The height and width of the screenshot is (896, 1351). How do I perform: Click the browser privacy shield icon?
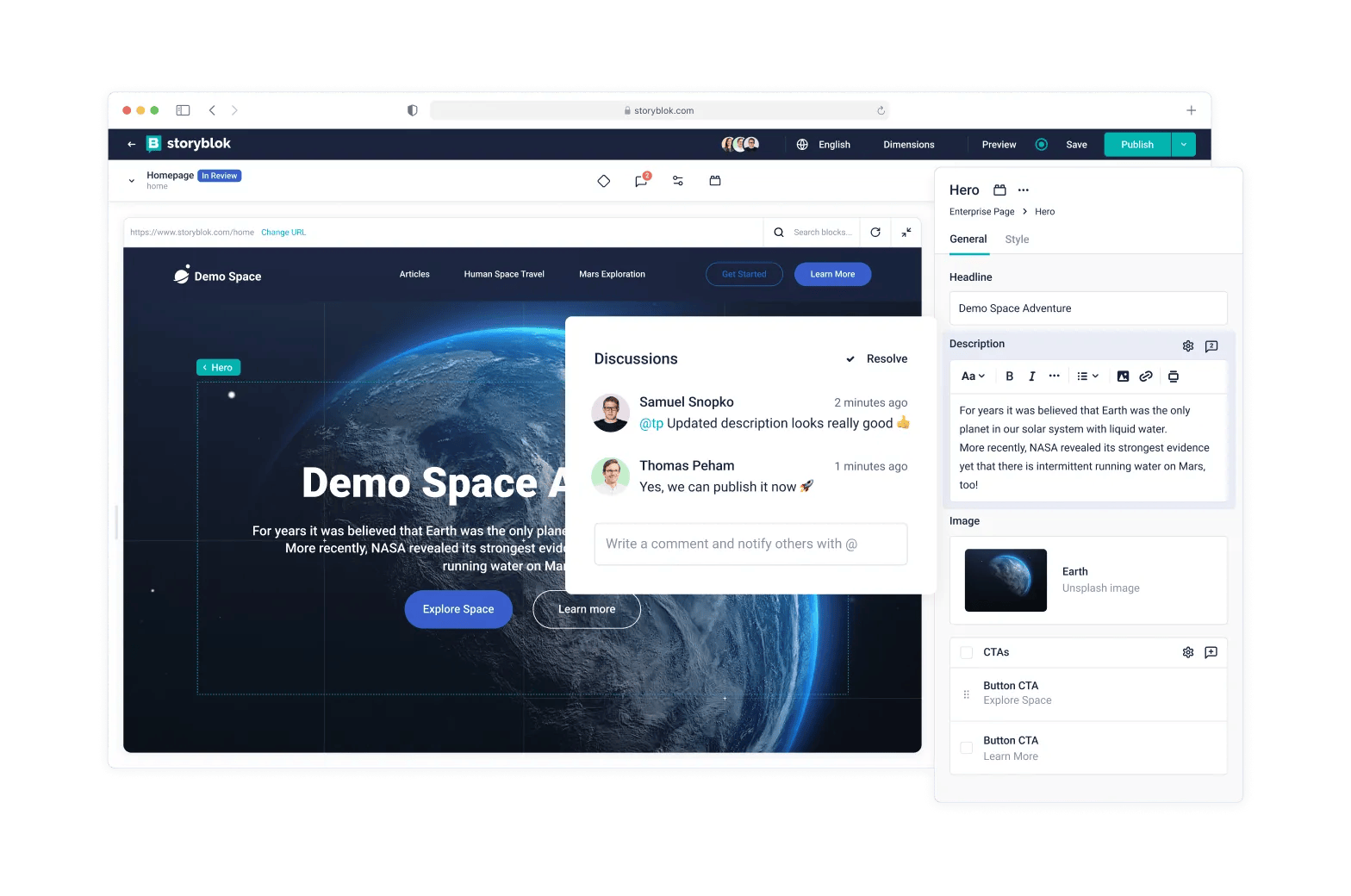coord(413,110)
